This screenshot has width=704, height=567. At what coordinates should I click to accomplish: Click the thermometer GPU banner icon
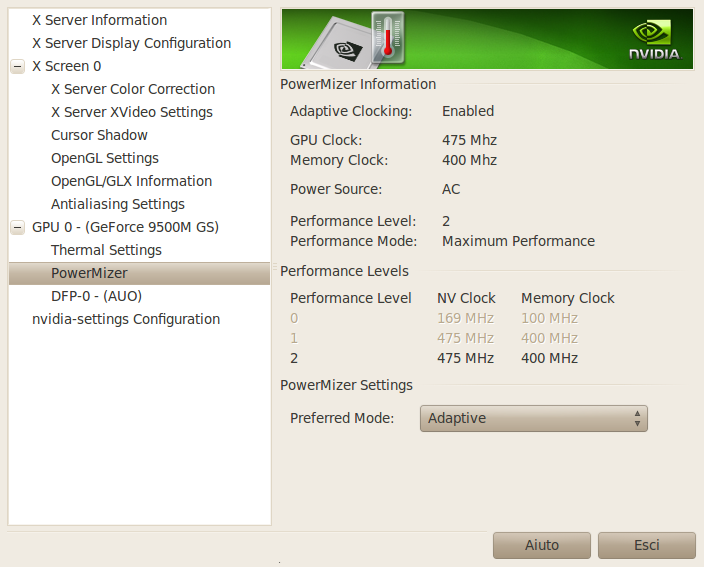pyautogui.click(x=386, y=38)
